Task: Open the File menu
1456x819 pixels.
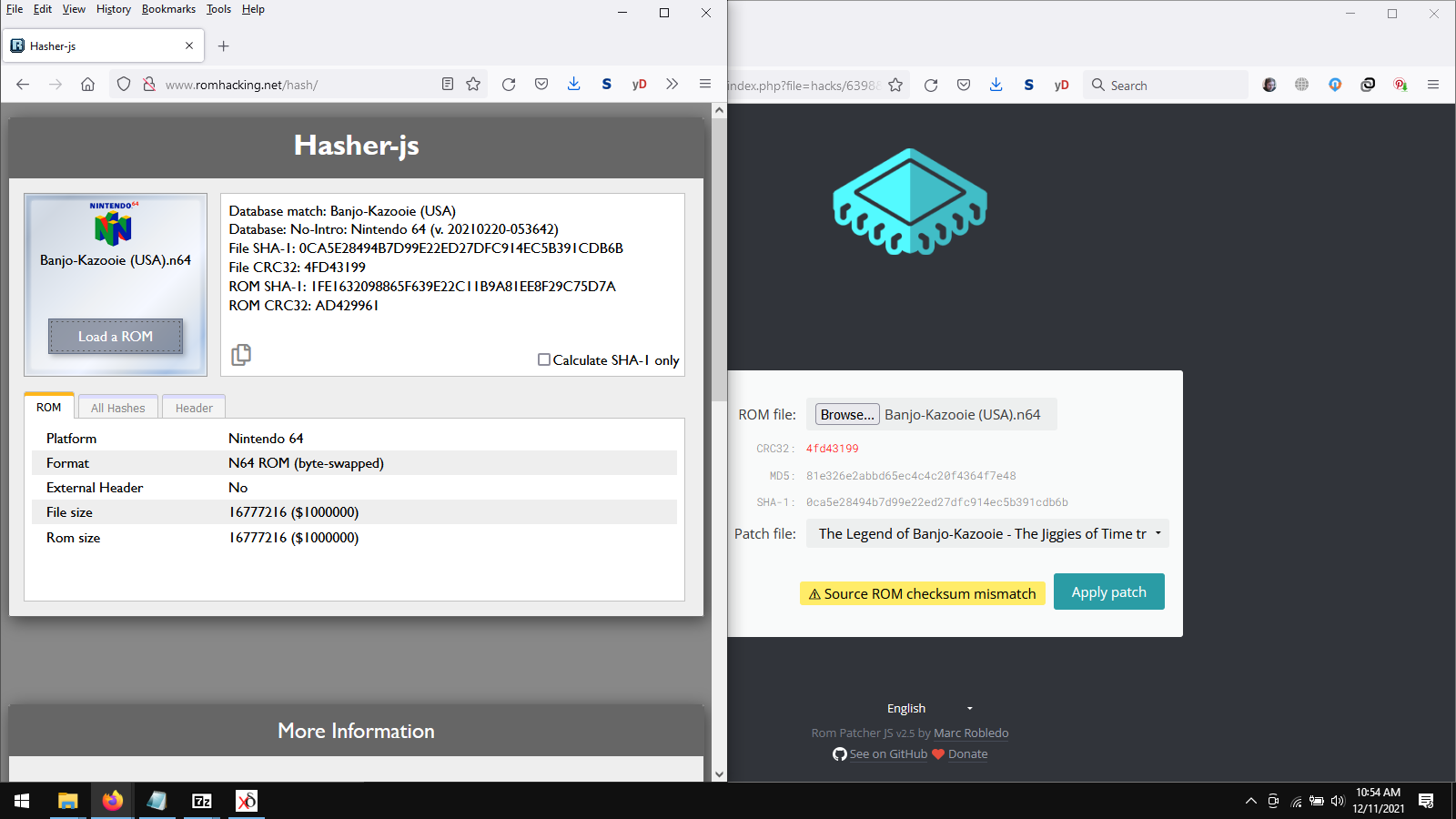Action: point(15,9)
